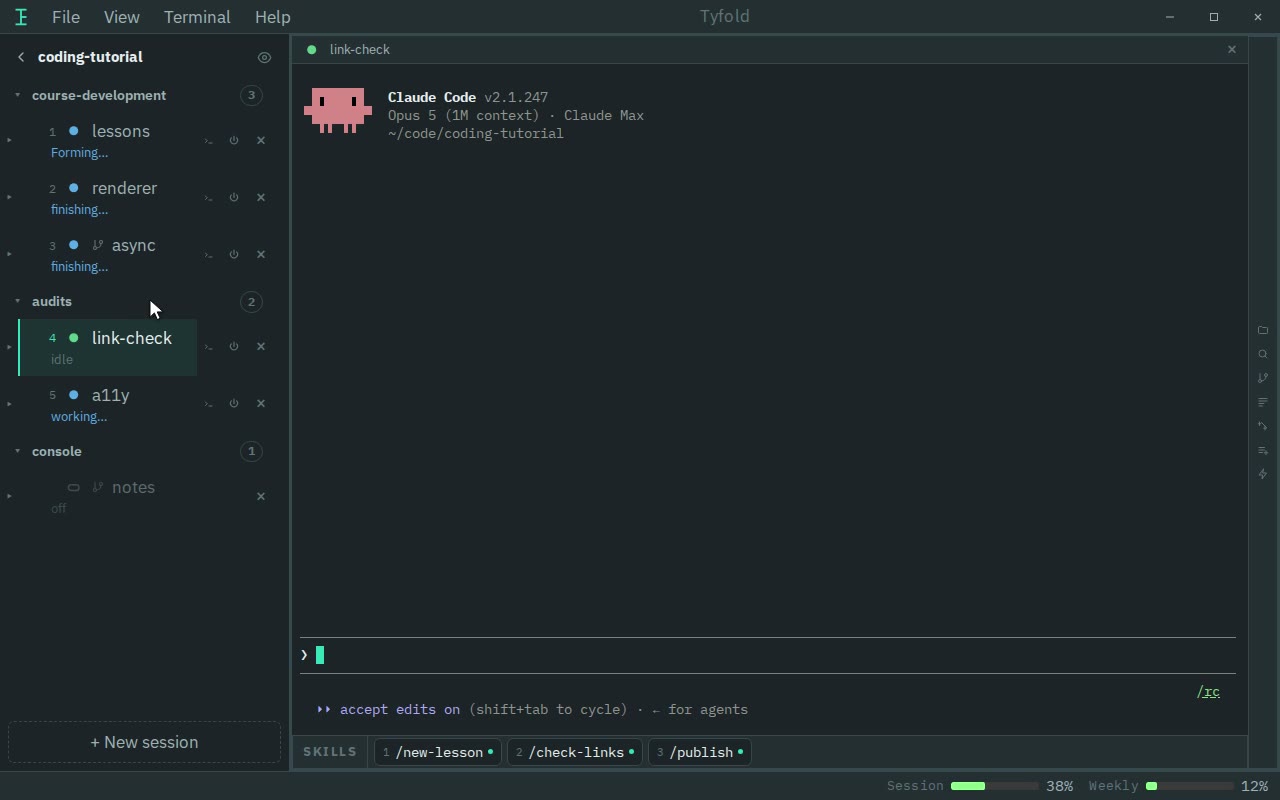Image resolution: width=1280 pixels, height=800 pixels.
Task: Open the Terminal menu
Action: click(x=197, y=17)
